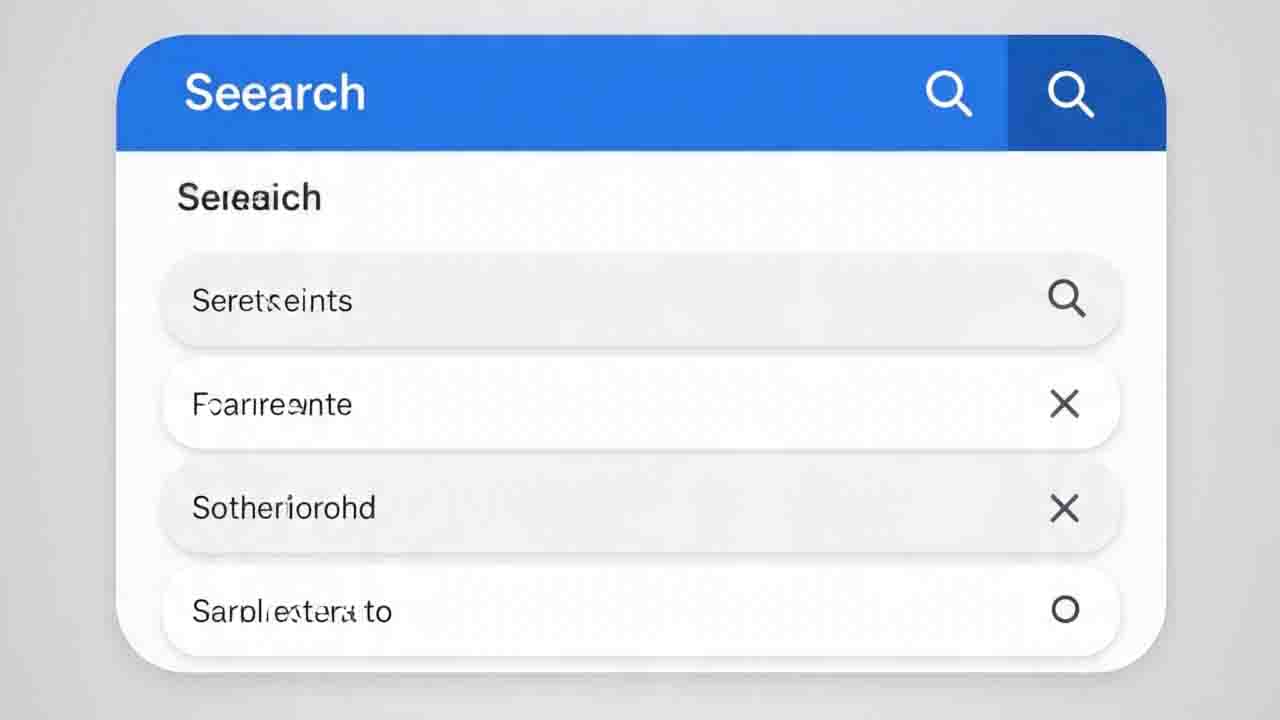The height and width of the screenshot is (720, 1280).
Task: Click the search icon in the dark blue box
Action: point(1070,94)
